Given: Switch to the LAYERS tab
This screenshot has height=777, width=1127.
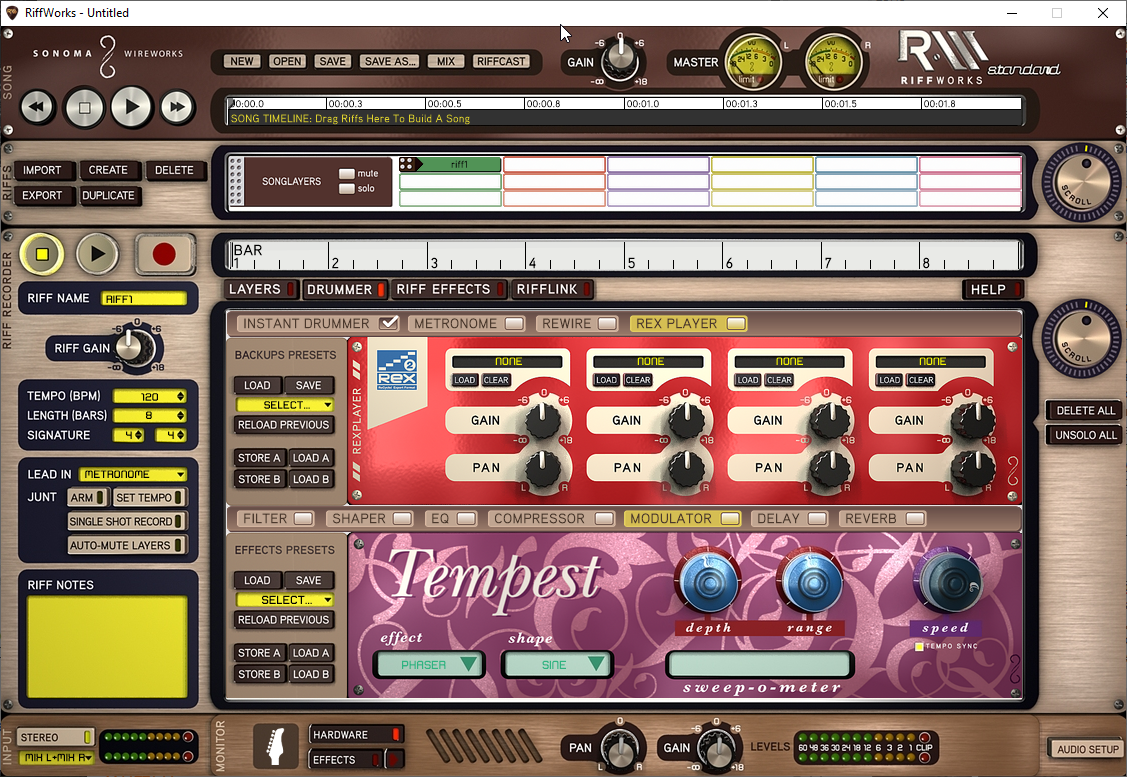Looking at the screenshot, I should coord(261,289).
